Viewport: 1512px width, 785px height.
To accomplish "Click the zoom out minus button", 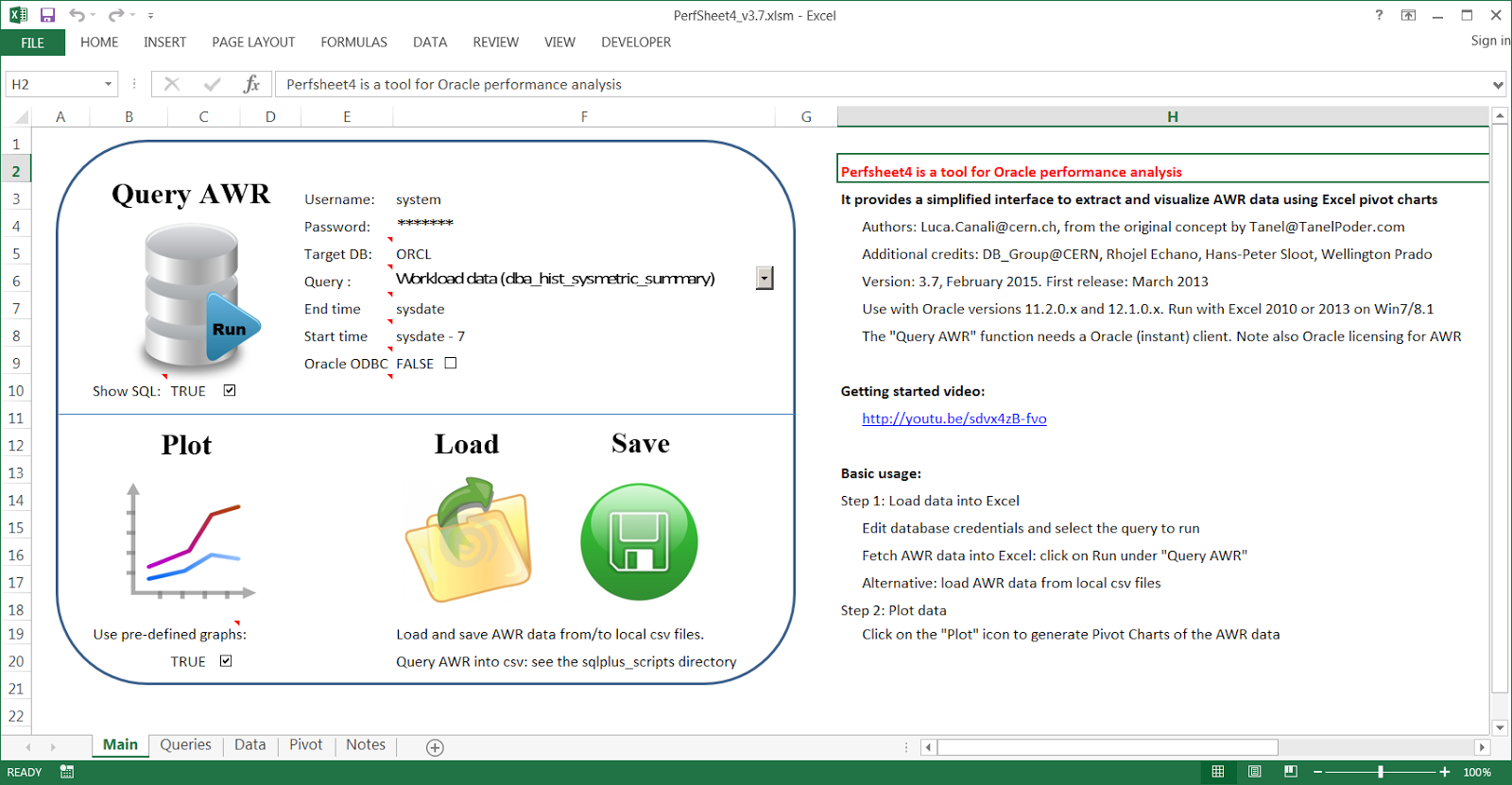I will tap(1318, 772).
